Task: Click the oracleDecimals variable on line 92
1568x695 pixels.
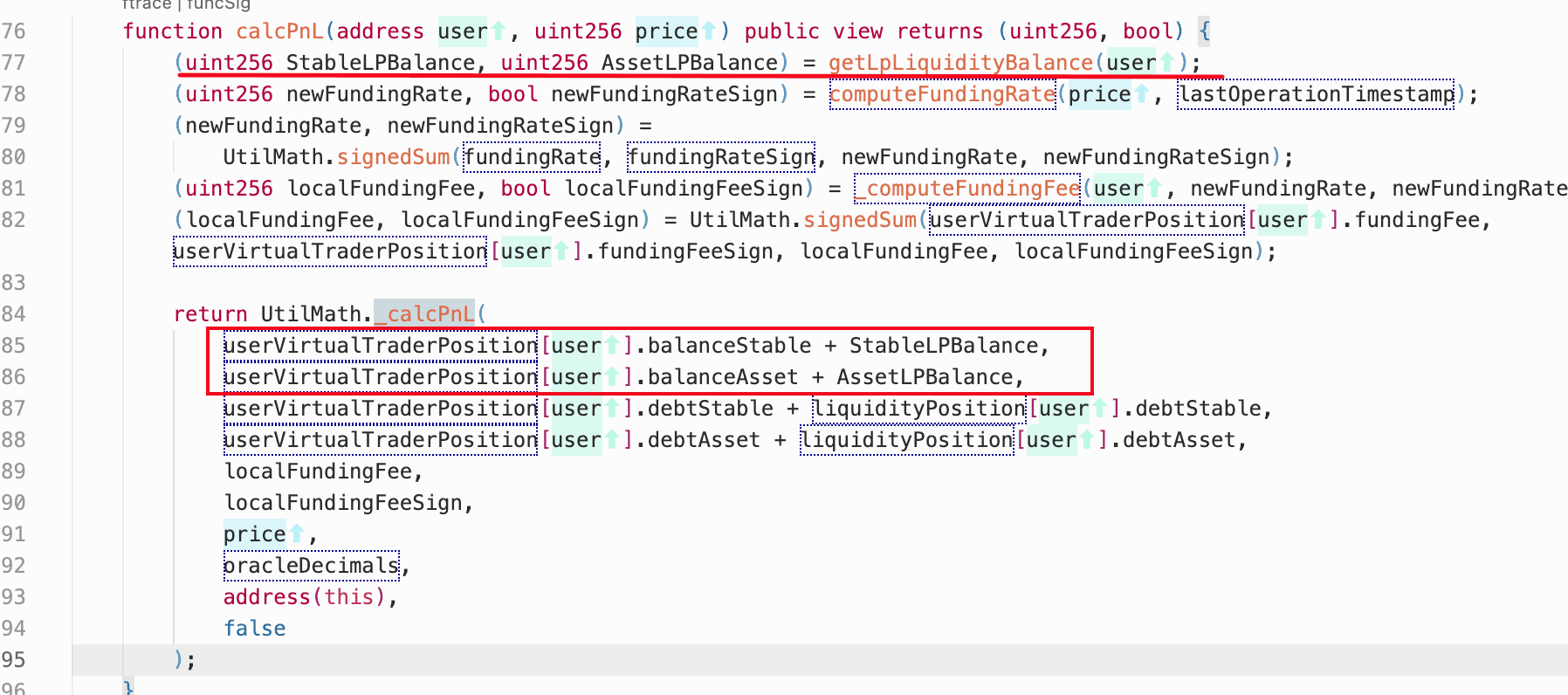Action: [x=311, y=566]
